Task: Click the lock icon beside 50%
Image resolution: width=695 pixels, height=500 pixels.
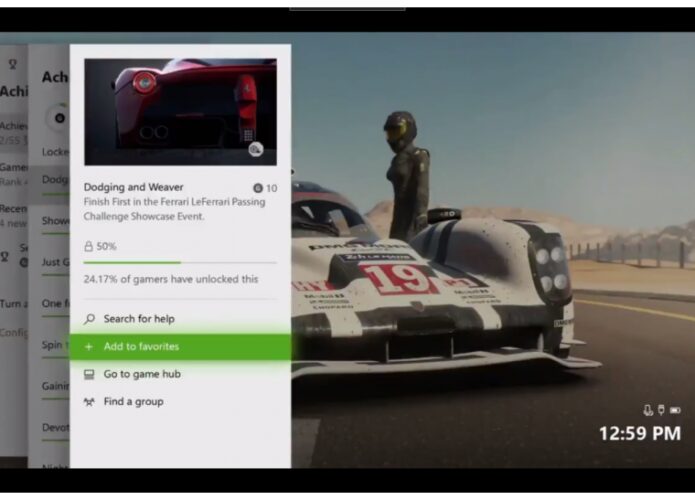Action: tap(88, 246)
